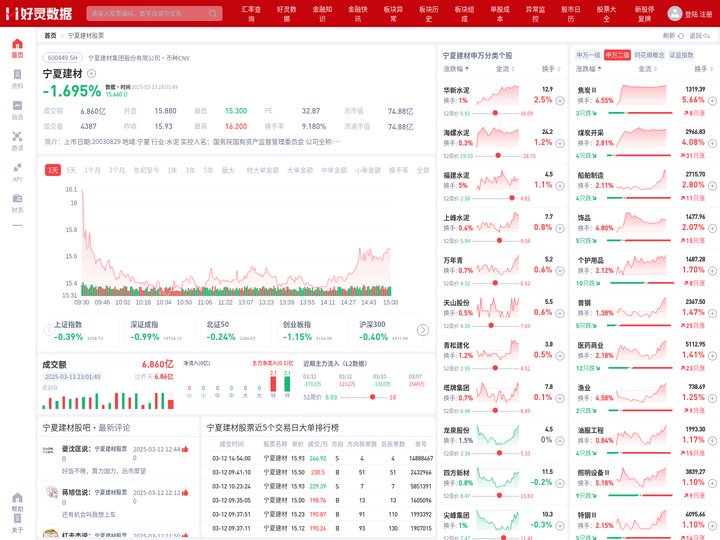The height and width of the screenshot is (540, 720).
Task: Open 股市日历 in top navigation
Action: point(571,14)
